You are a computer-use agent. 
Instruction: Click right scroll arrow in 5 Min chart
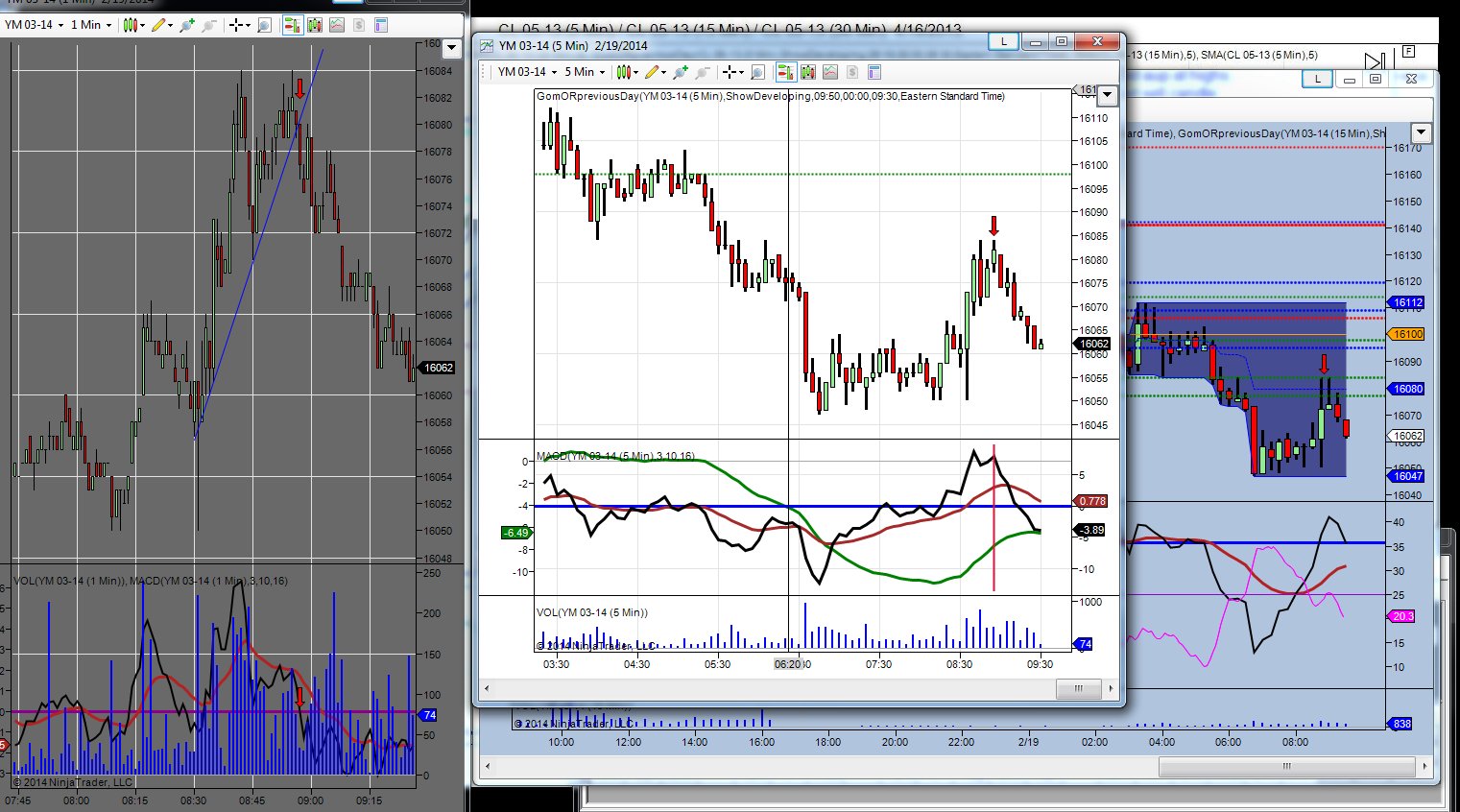tap(1111, 688)
